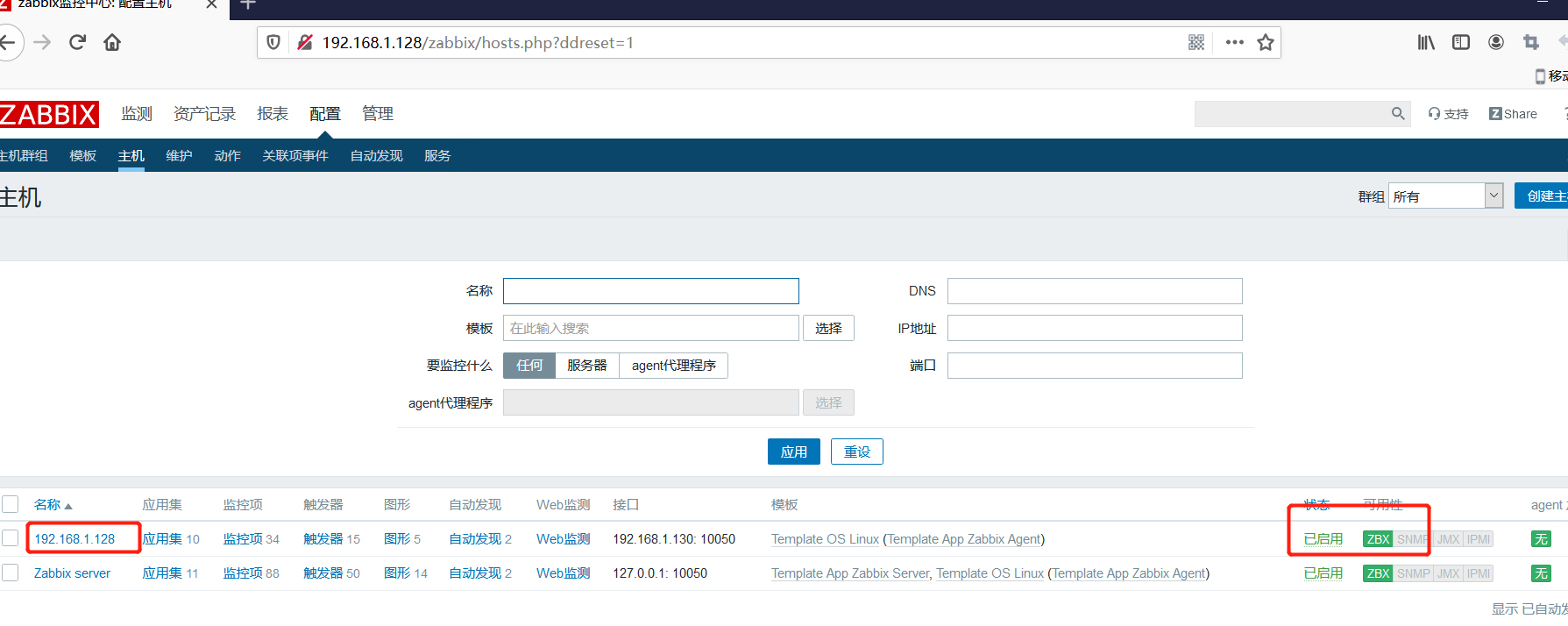Open the 群组 所有 dropdown
The height and width of the screenshot is (626, 1568).
click(1446, 196)
